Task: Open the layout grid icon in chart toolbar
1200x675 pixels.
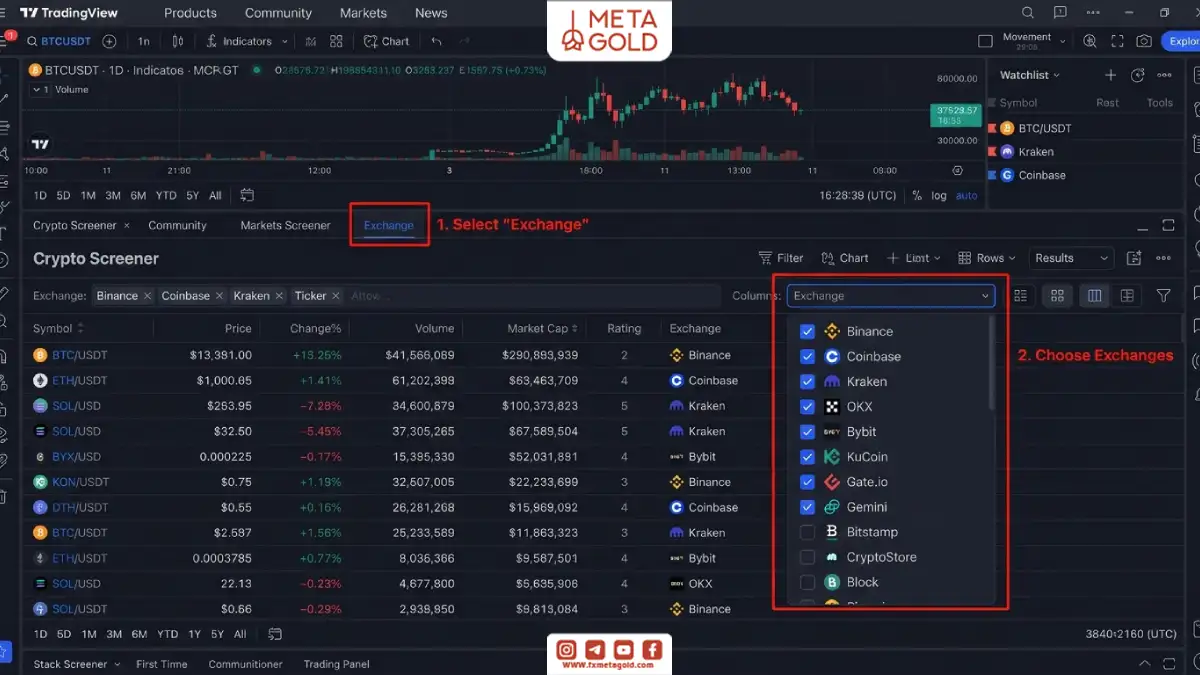Action: 336,41
